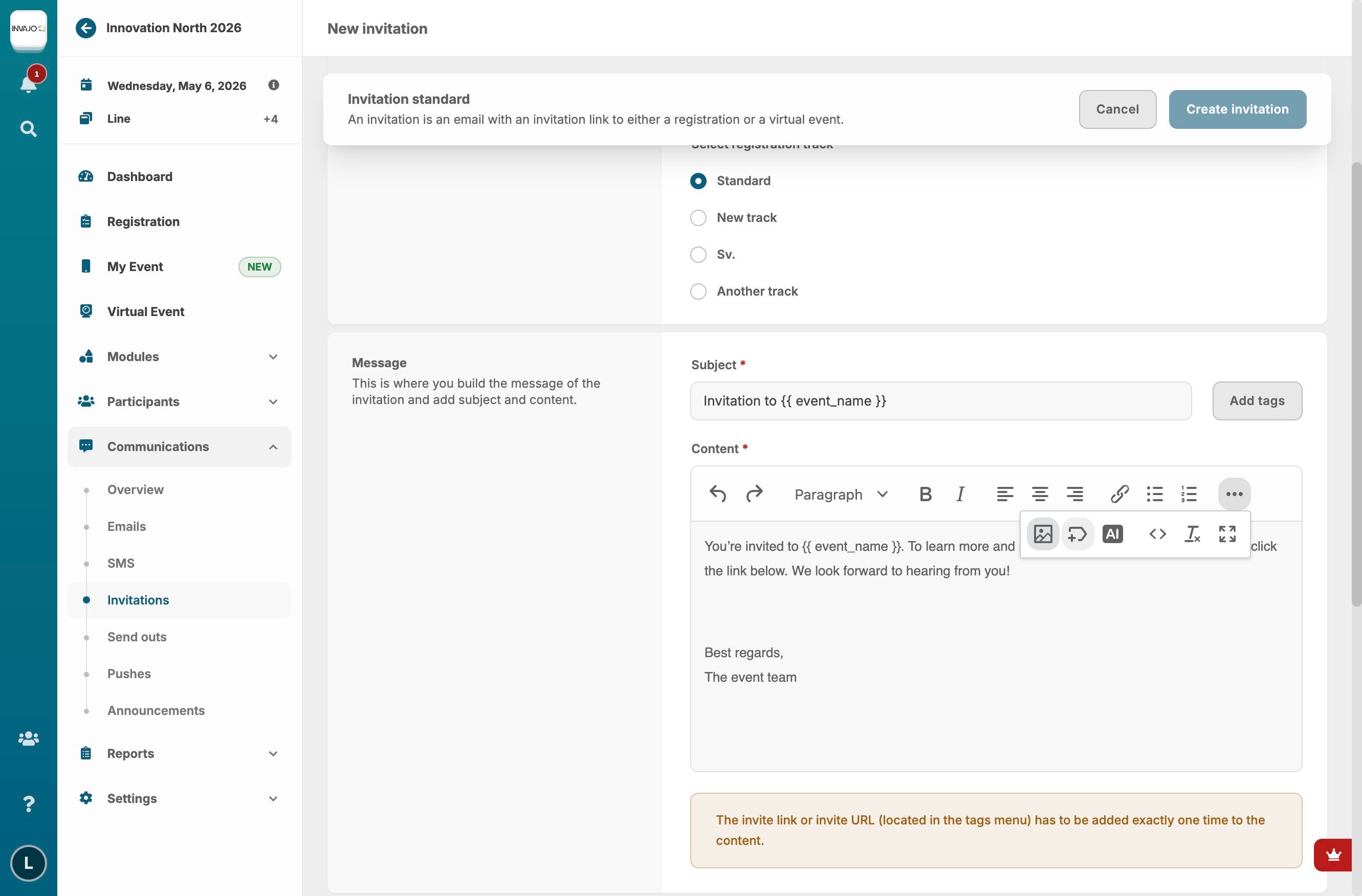Open the Emails submenu item
This screenshot has height=896, width=1362.
click(x=126, y=526)
